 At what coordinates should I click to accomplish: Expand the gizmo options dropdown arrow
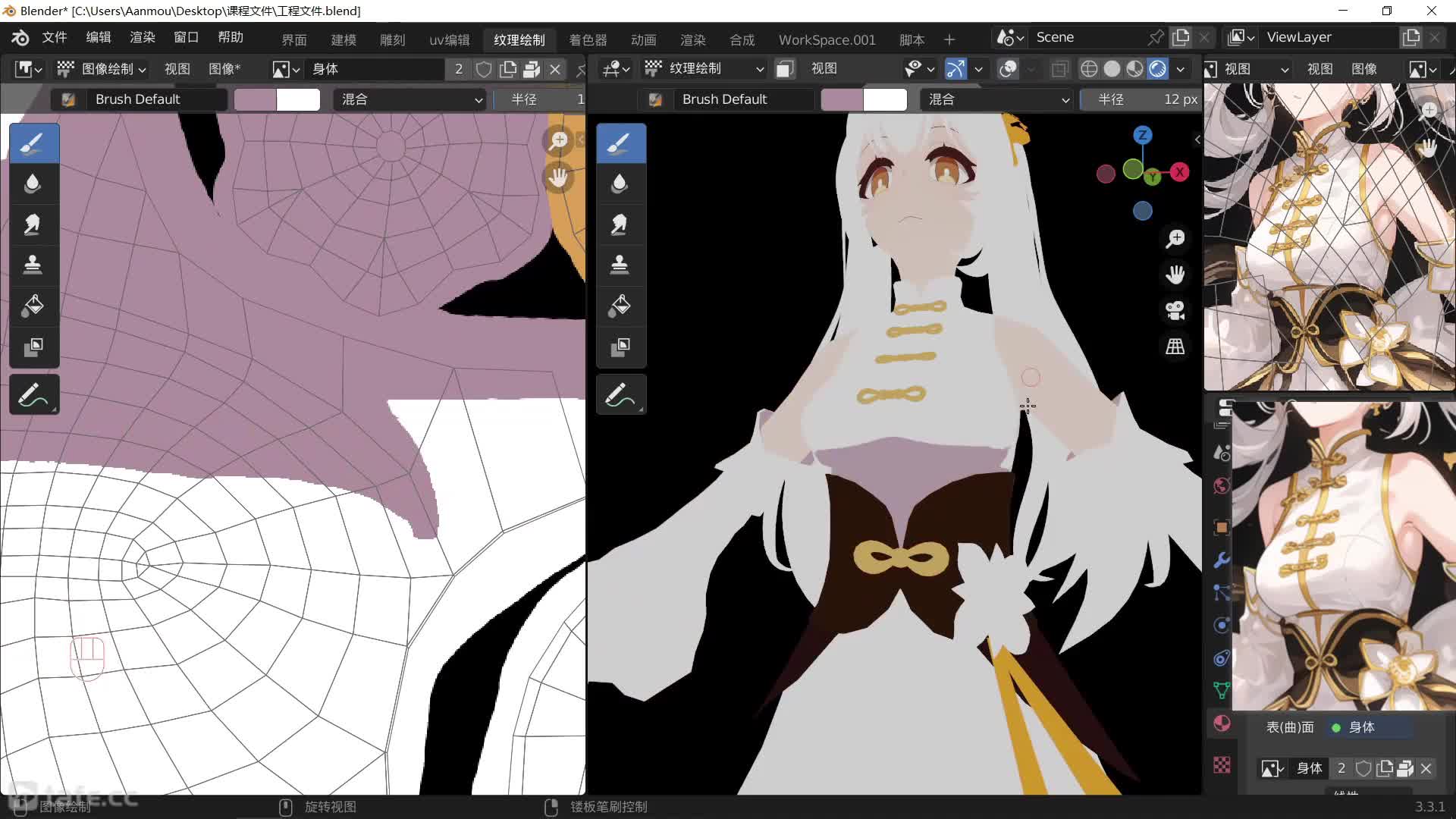click(x=978, y=69)
